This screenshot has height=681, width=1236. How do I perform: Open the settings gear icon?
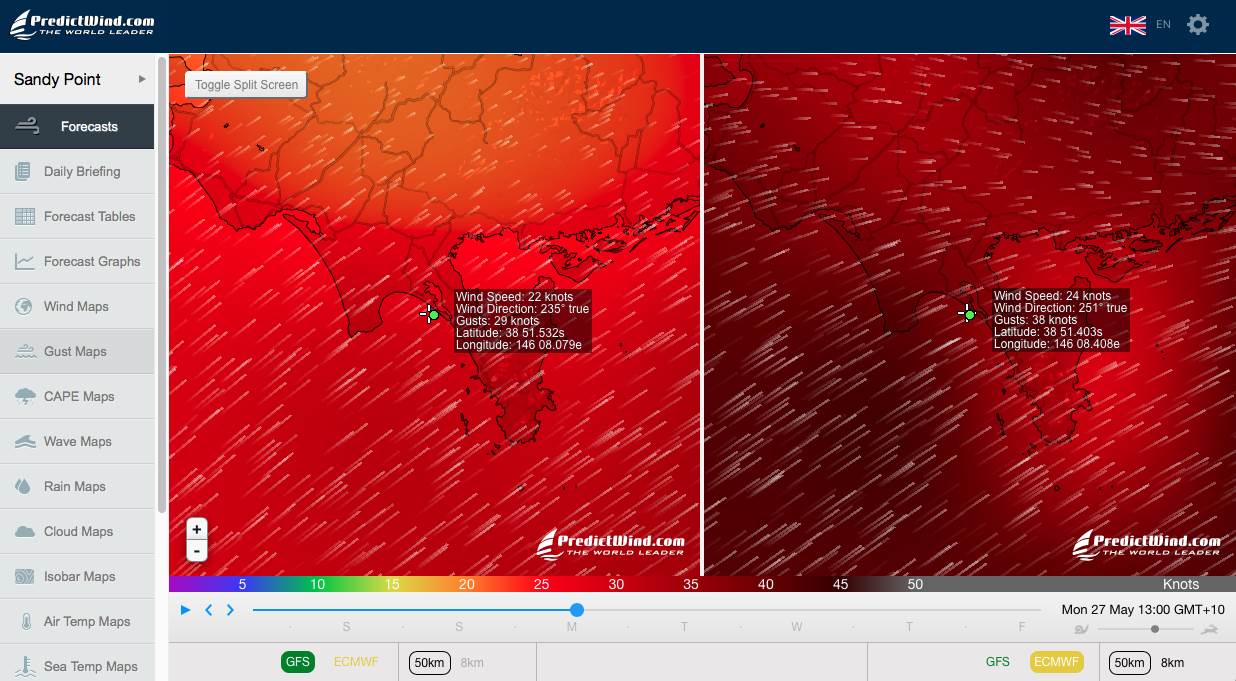(x=1197, y=25)
